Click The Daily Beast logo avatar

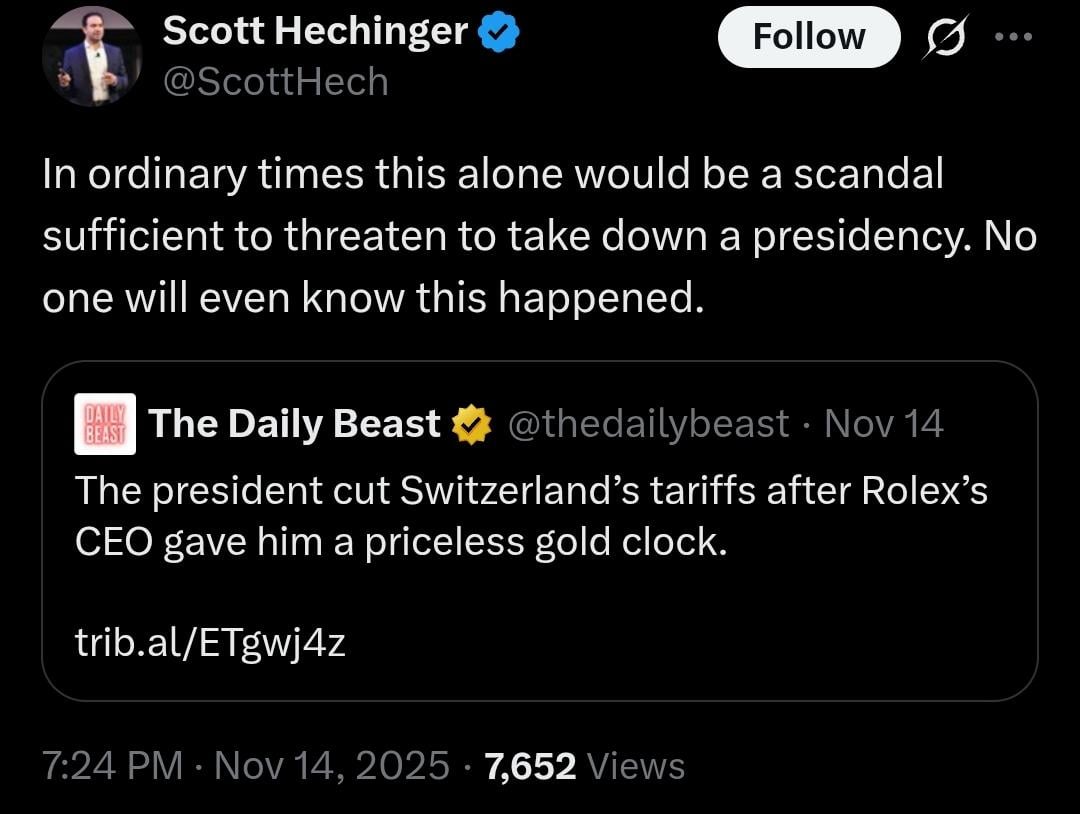(106, 424)
